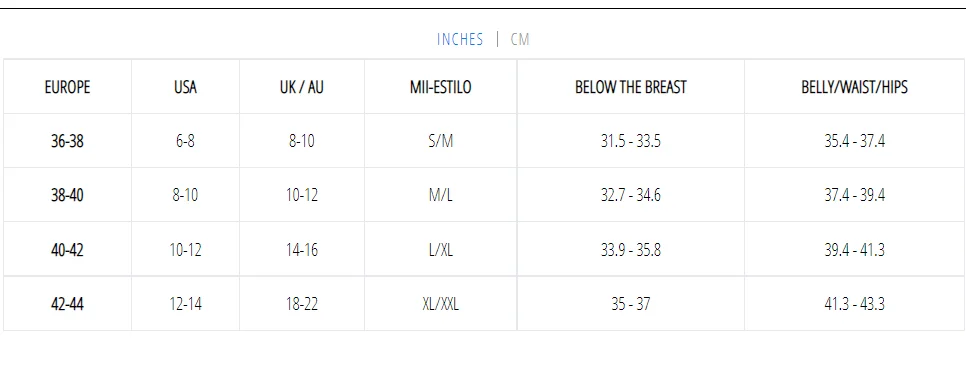Select the USA column header
The width and height of the screenshot is (966, 366).
pyautogui.click(x=185, y=87)
